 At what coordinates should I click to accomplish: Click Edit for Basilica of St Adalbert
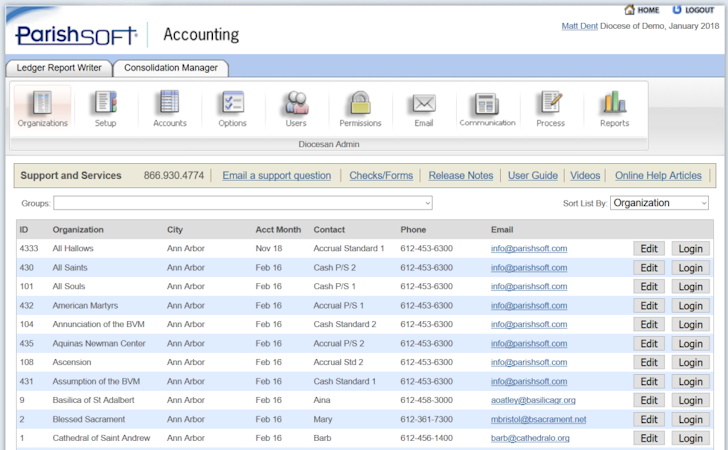[x=649, y=400]
